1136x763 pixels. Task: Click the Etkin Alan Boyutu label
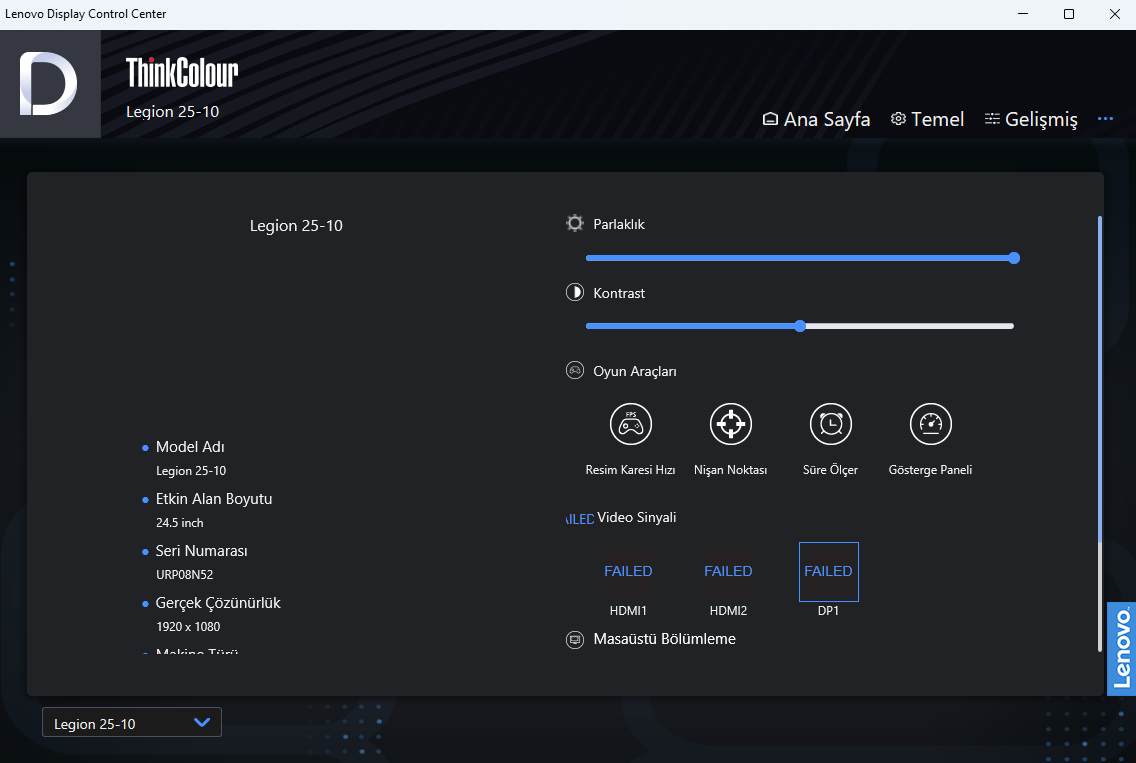(x=214, y=499)
